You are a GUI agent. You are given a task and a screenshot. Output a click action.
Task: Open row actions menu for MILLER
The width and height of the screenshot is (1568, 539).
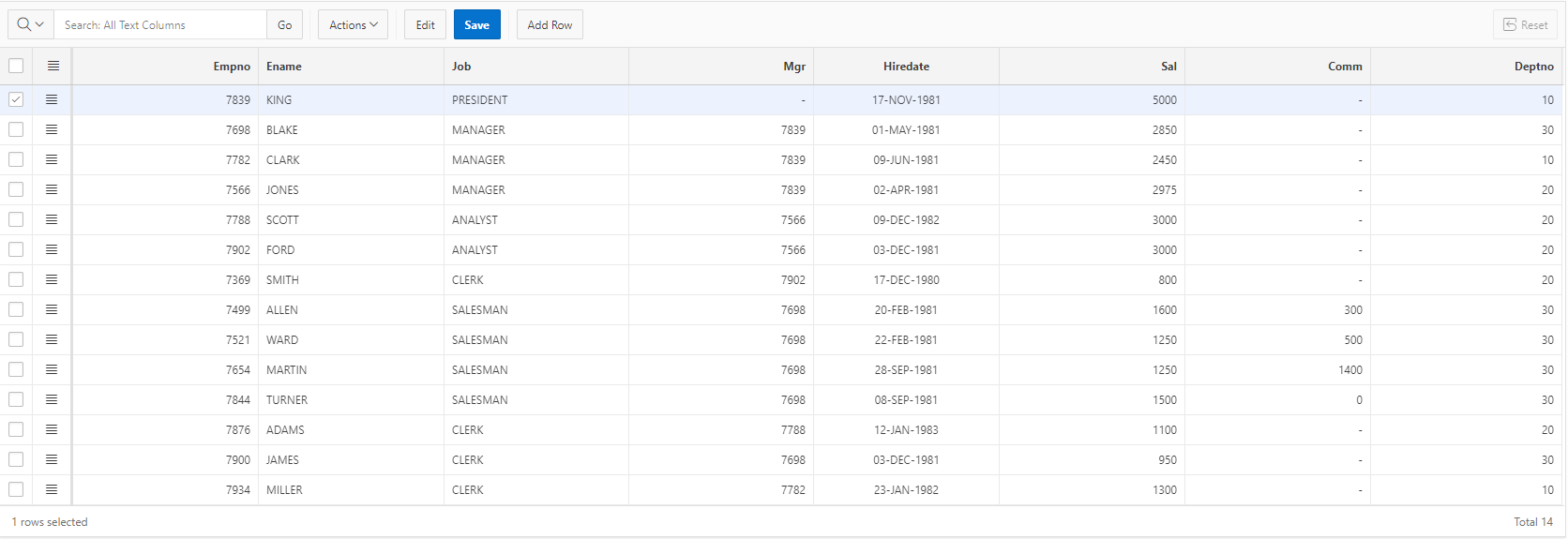coord(52,489)
